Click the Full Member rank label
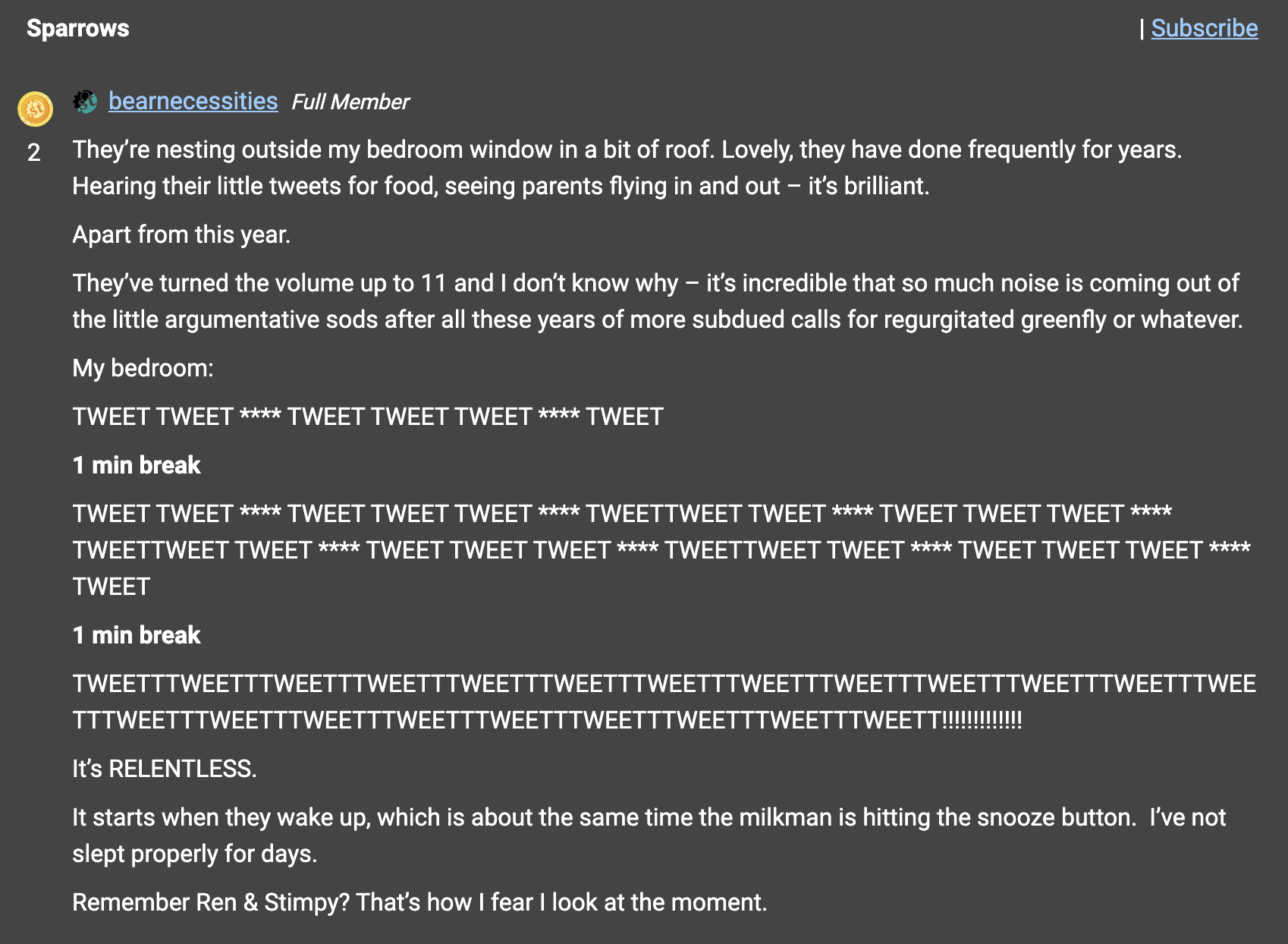This screenshot has width=1288, height=944. pyautogui.click(x=350, y=102)
